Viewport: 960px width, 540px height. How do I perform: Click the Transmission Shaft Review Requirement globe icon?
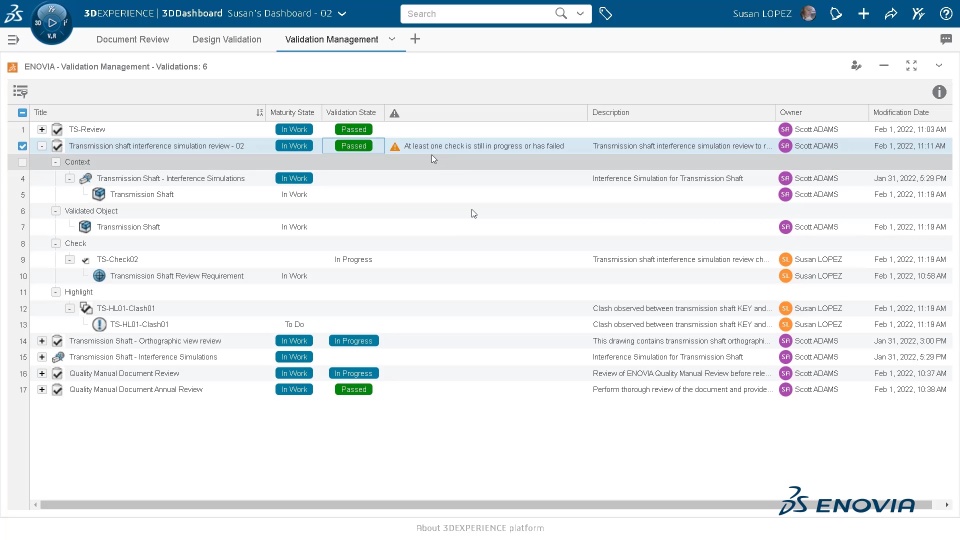click(x=99, y=276)
